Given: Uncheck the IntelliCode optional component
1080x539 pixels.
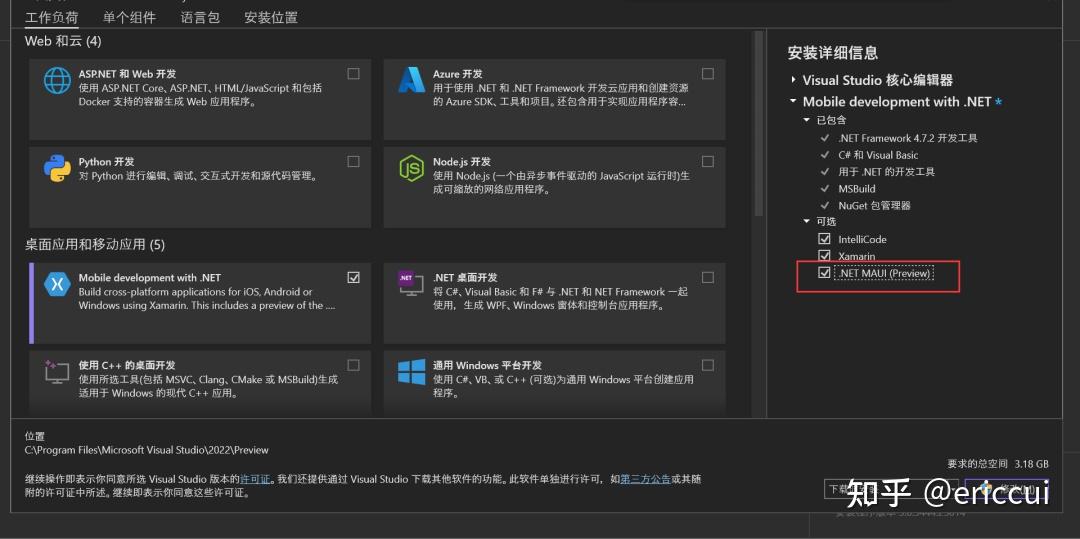Looking at the screenshot, I should (x=824, y=239).
